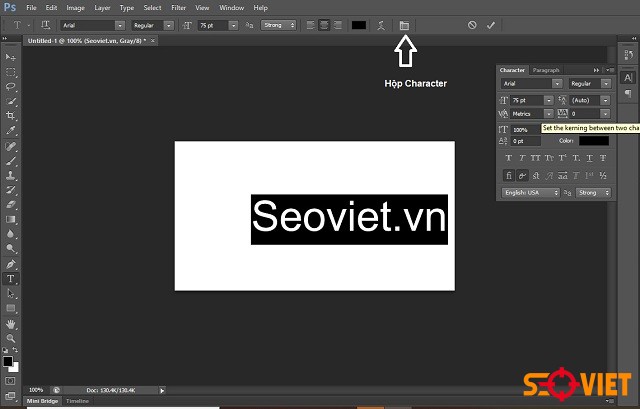This screenshot has width=640, height=409.
Task: Toggle the Character and Paragraph panels
Action: pyautogui.click(x=404, y=25)
